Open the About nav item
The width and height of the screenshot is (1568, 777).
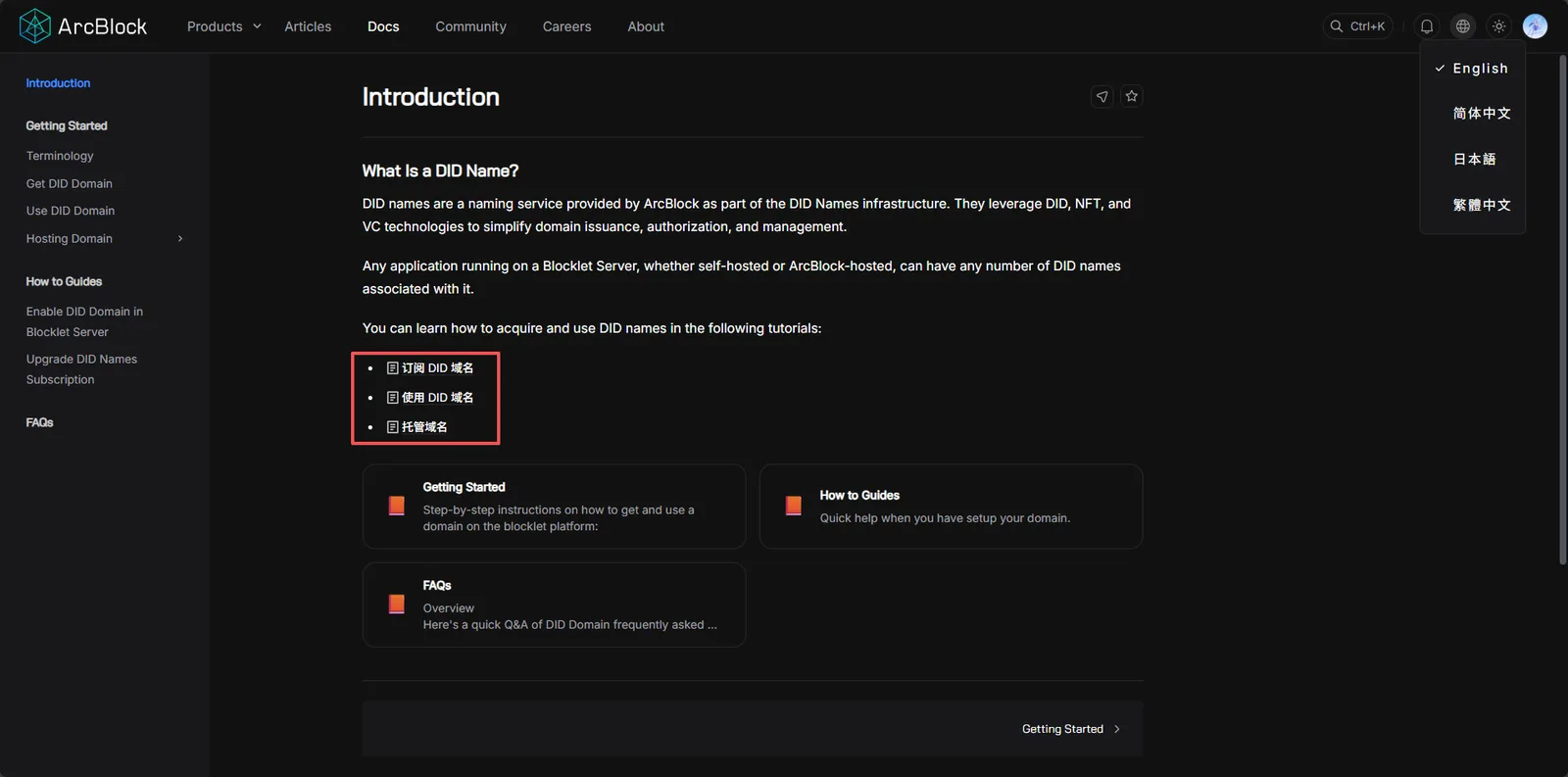[x=646, y=26]
